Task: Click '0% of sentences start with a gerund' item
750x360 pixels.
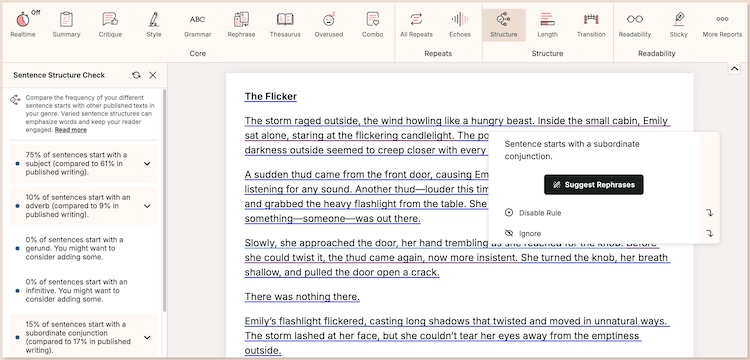Action: (x=83, y=248)
